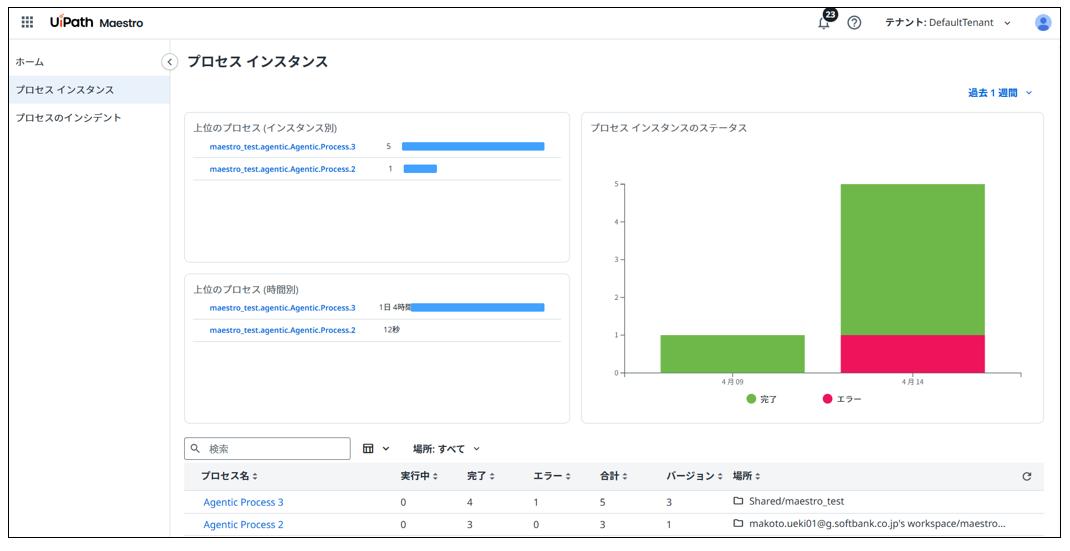Viewport: 1070px width, 551px height.
Task: Click the UiPath Maestro logo
Action: (x=96, y=22)
